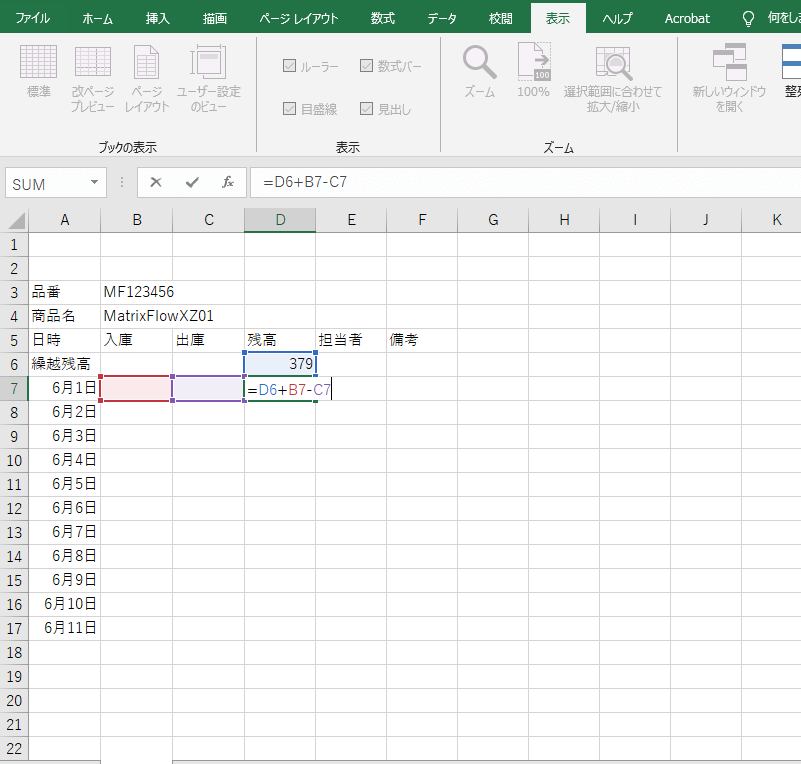
Task: Click the 6月8日 date cell
Action: coord(64,556)
